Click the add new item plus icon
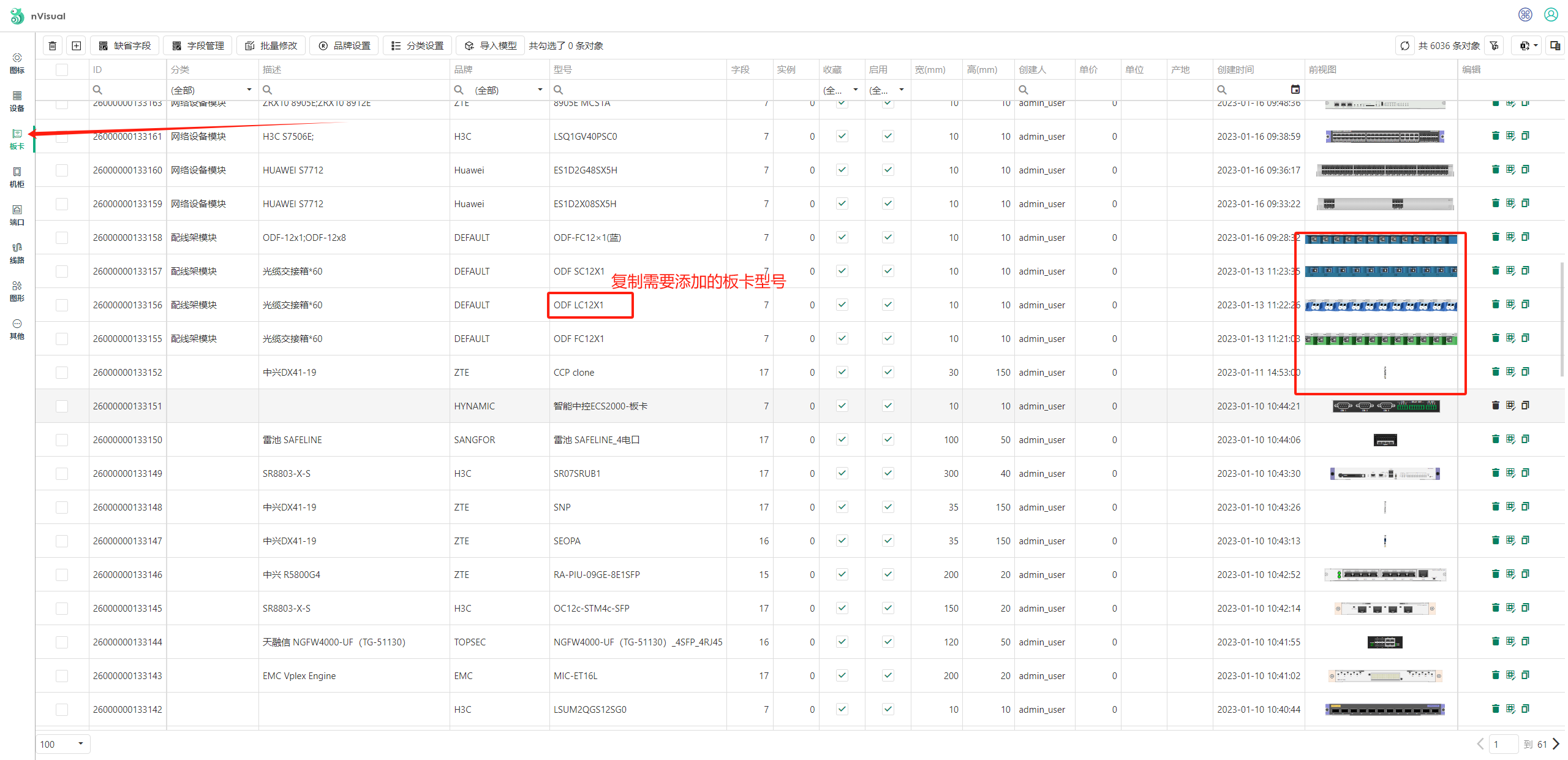 77,46
